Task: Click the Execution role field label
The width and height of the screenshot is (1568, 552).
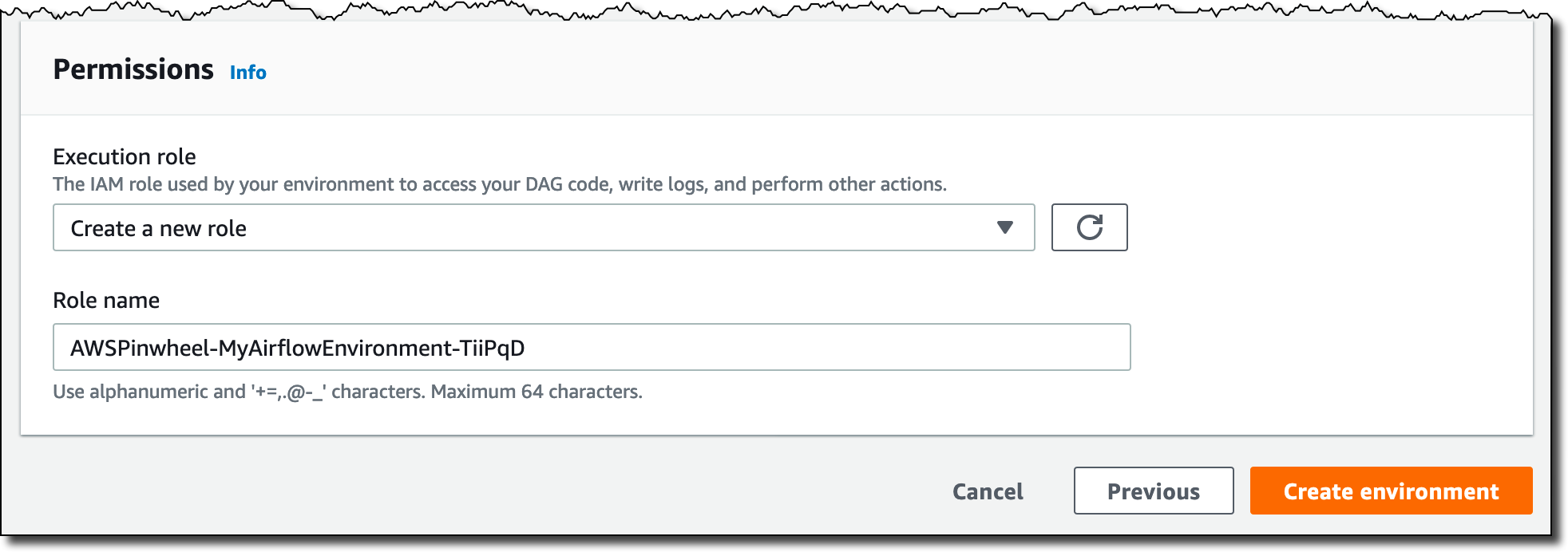Action: [x=125, y=156]
